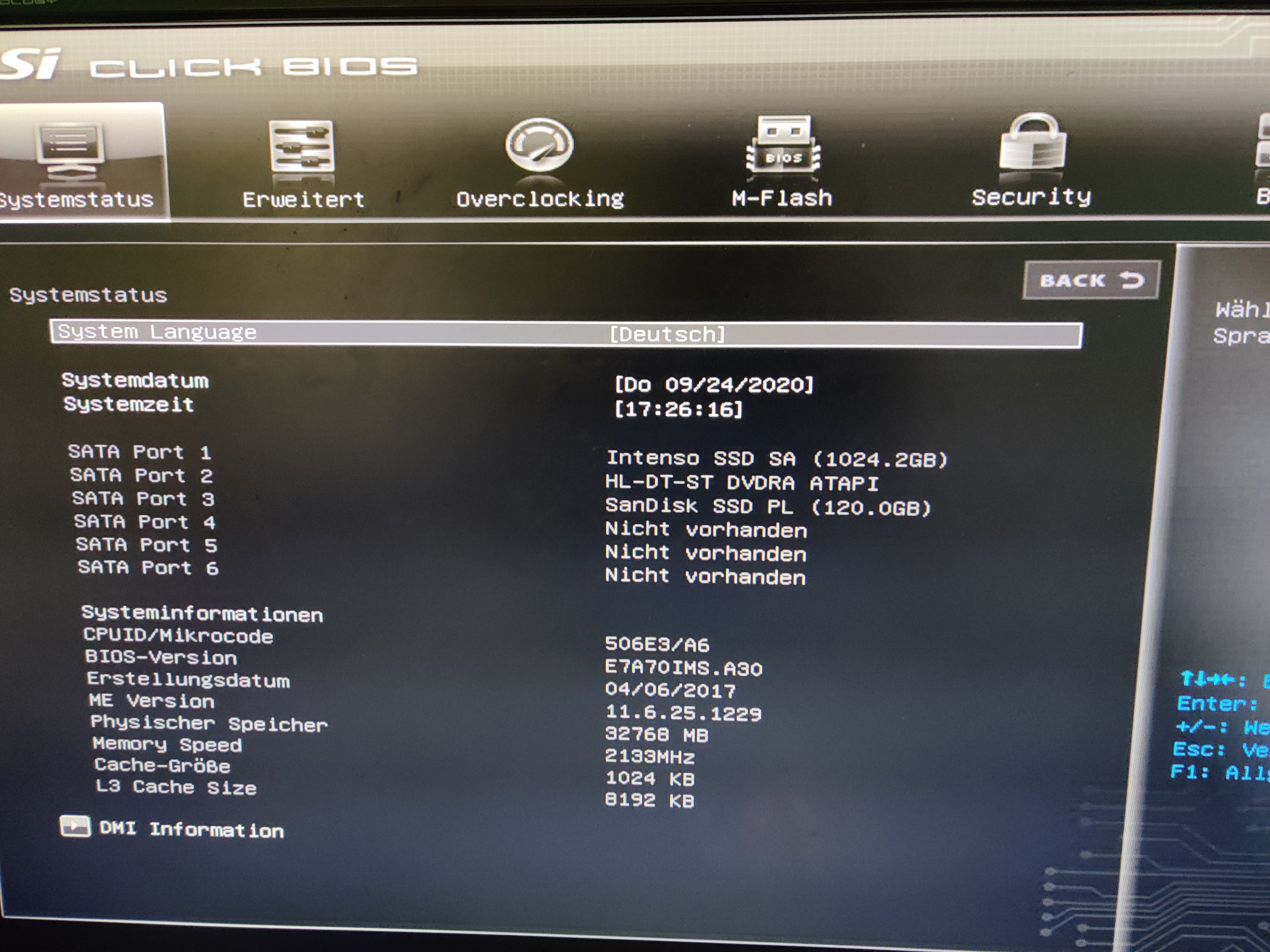Screen dimensions: 1270x952
Task: Click the Esc key hint in help panel
Action: pyautogui.click(x=1221, y=749)
